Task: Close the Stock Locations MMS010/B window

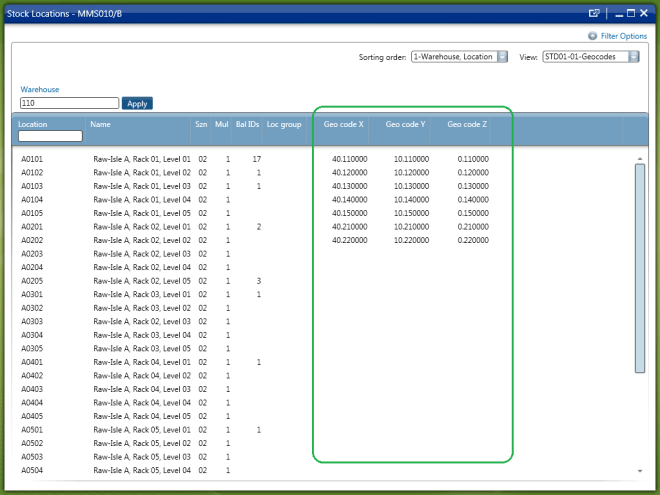Action: [643, 14]
